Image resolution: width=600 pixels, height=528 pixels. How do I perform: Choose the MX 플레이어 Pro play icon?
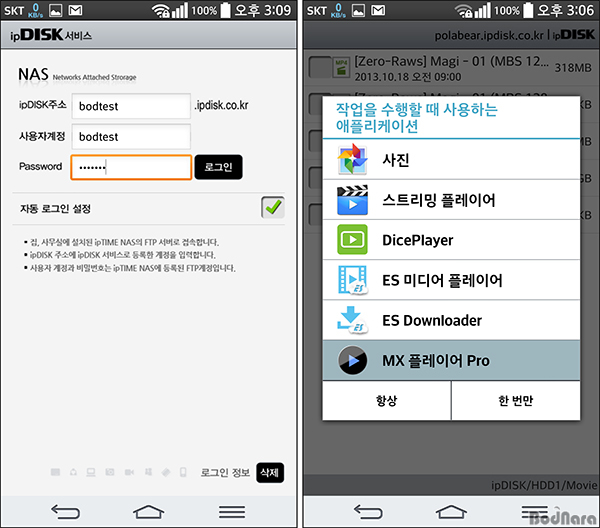click(352, 360)
